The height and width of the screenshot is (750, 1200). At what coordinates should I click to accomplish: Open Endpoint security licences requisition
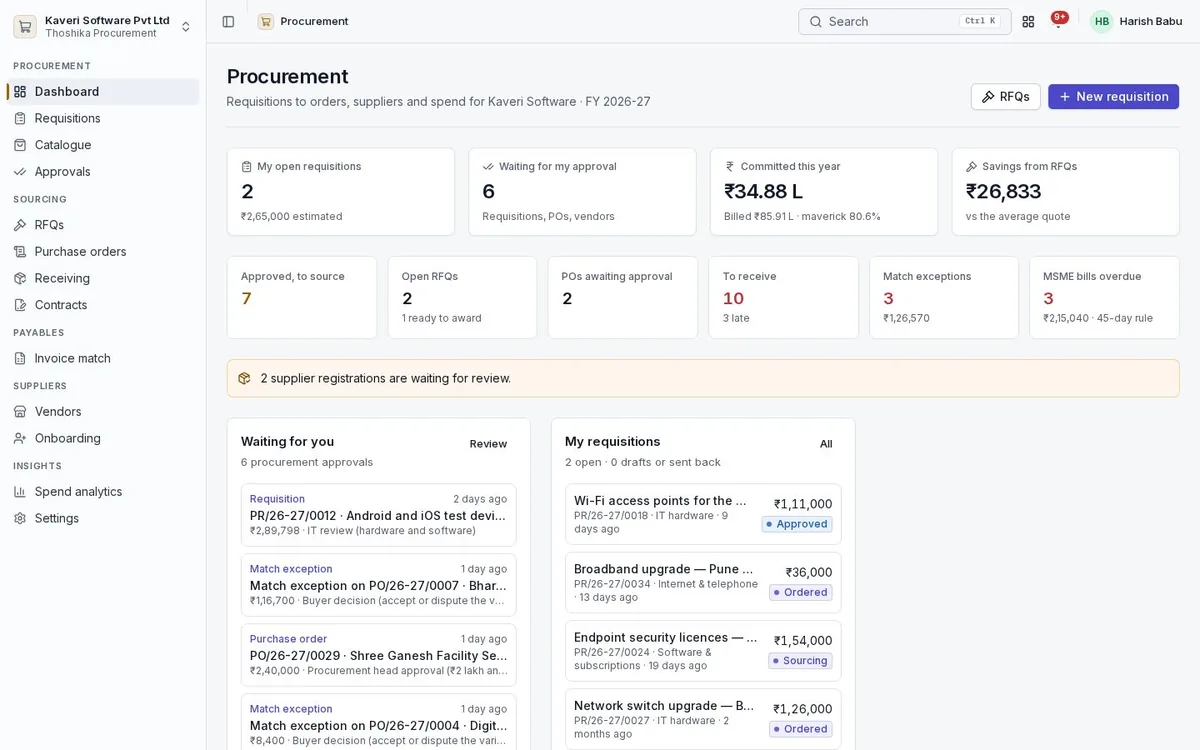click(x=703, y=651)
